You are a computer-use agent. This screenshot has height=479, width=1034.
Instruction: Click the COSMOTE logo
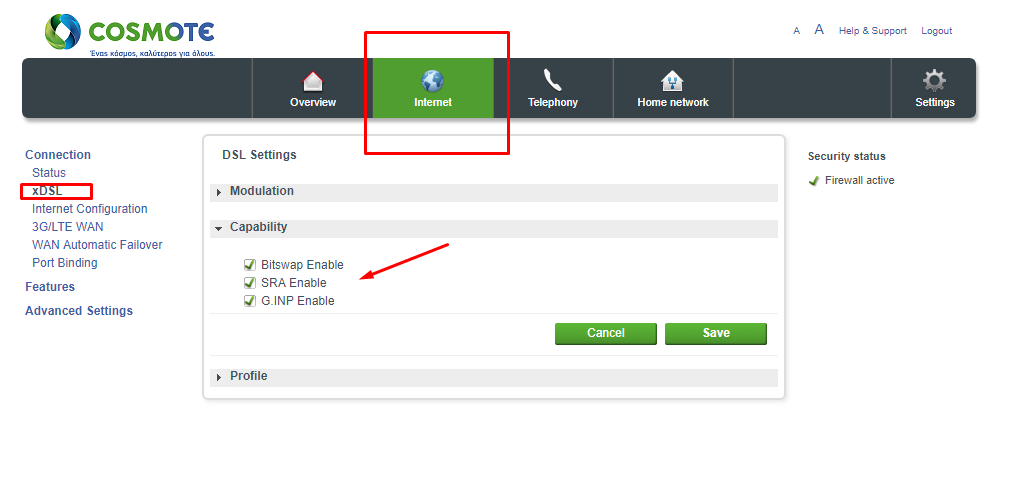(x=130, y=35)
